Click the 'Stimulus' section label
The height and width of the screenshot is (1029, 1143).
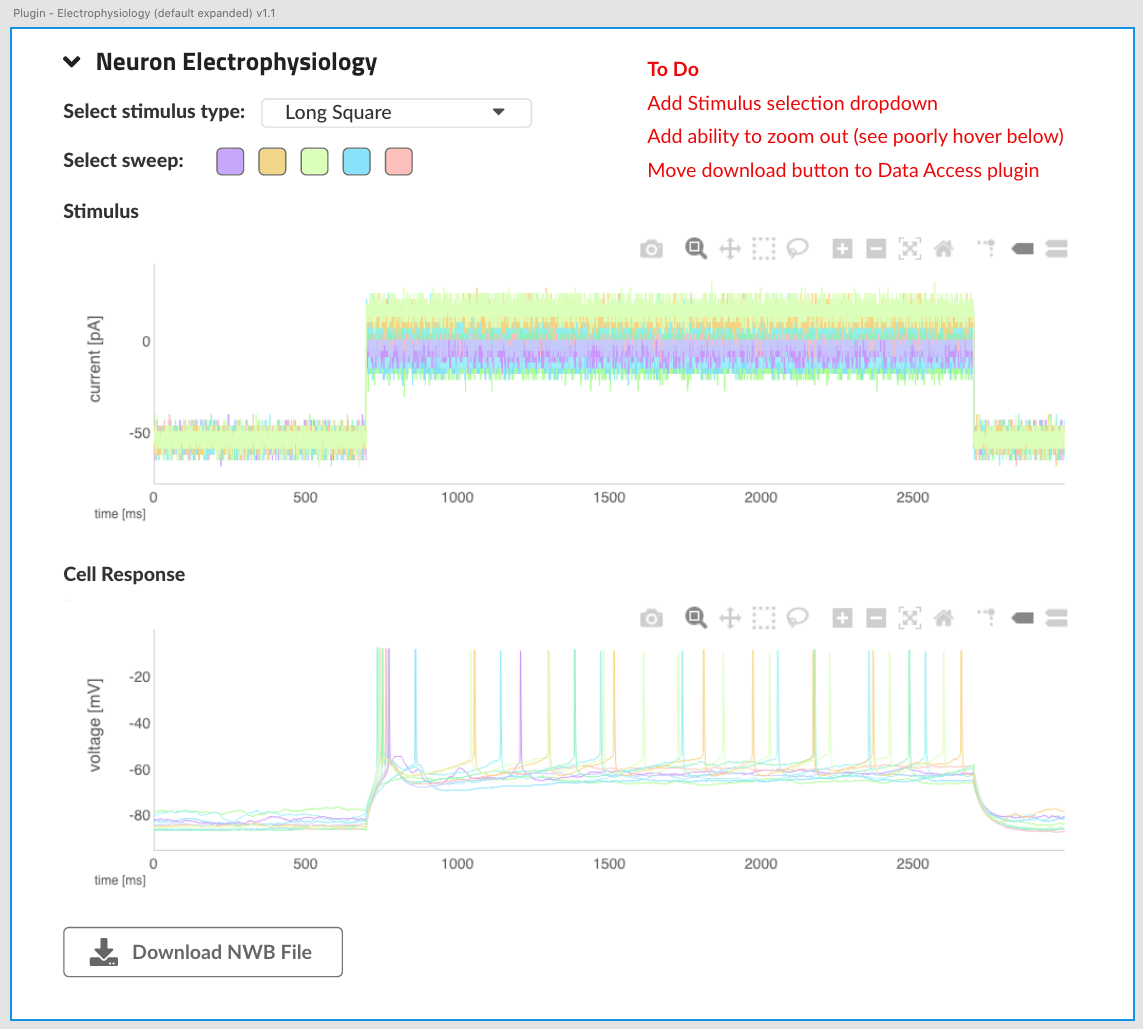101,211
